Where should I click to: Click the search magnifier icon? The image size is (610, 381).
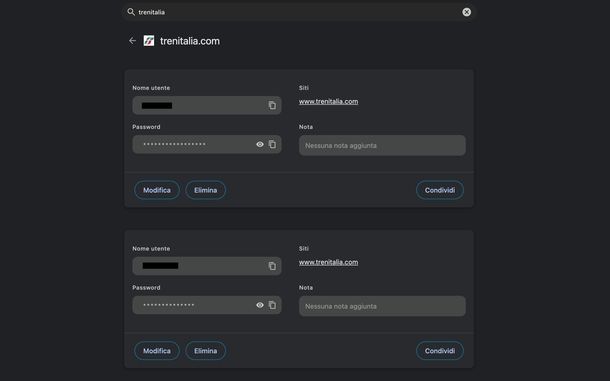[x=131, y=12]
